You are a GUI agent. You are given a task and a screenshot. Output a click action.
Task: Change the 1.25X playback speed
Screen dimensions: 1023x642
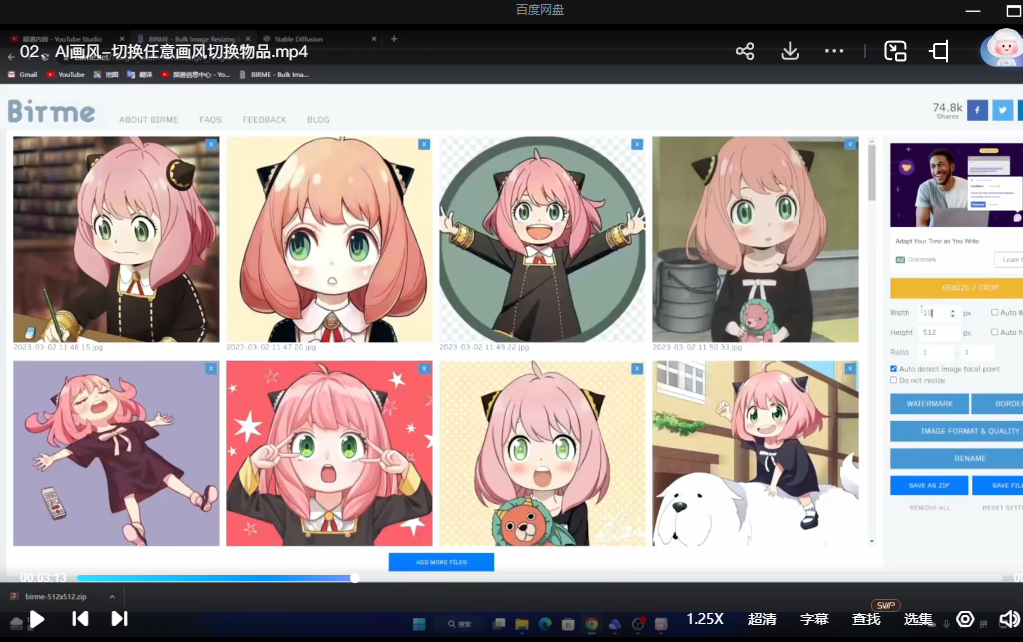705,619
